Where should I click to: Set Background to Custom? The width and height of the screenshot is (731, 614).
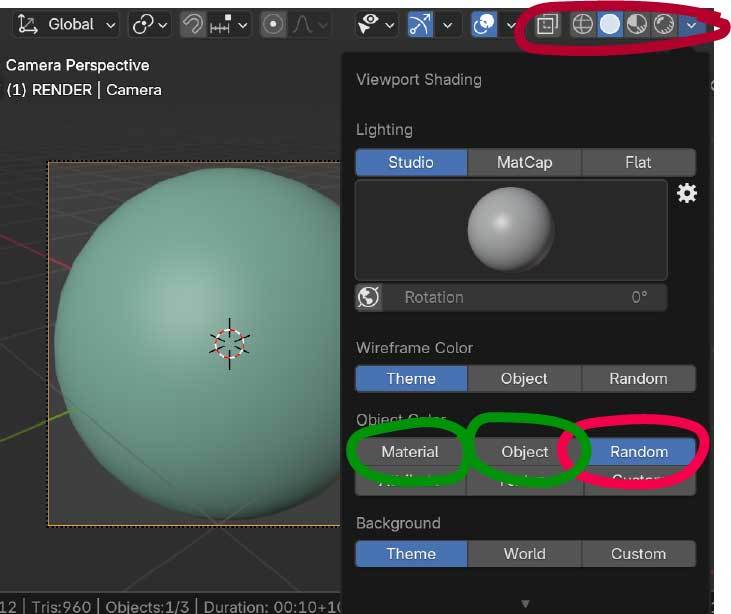[x=638, y=553]
